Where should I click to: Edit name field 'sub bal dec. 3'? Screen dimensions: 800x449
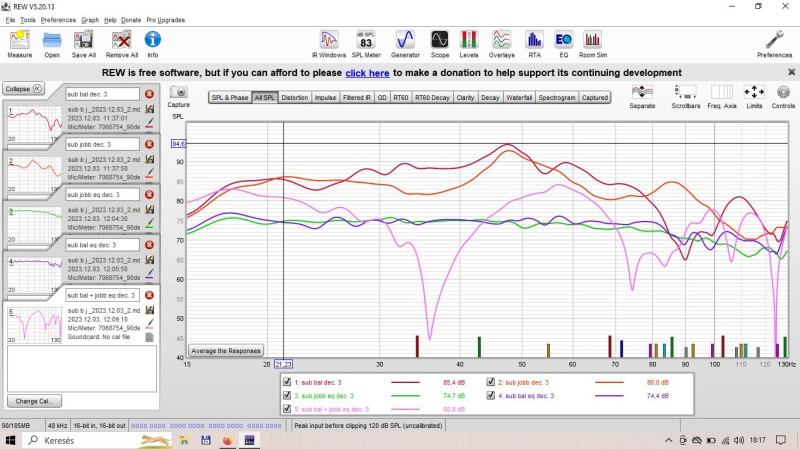(x=102, y=94)
